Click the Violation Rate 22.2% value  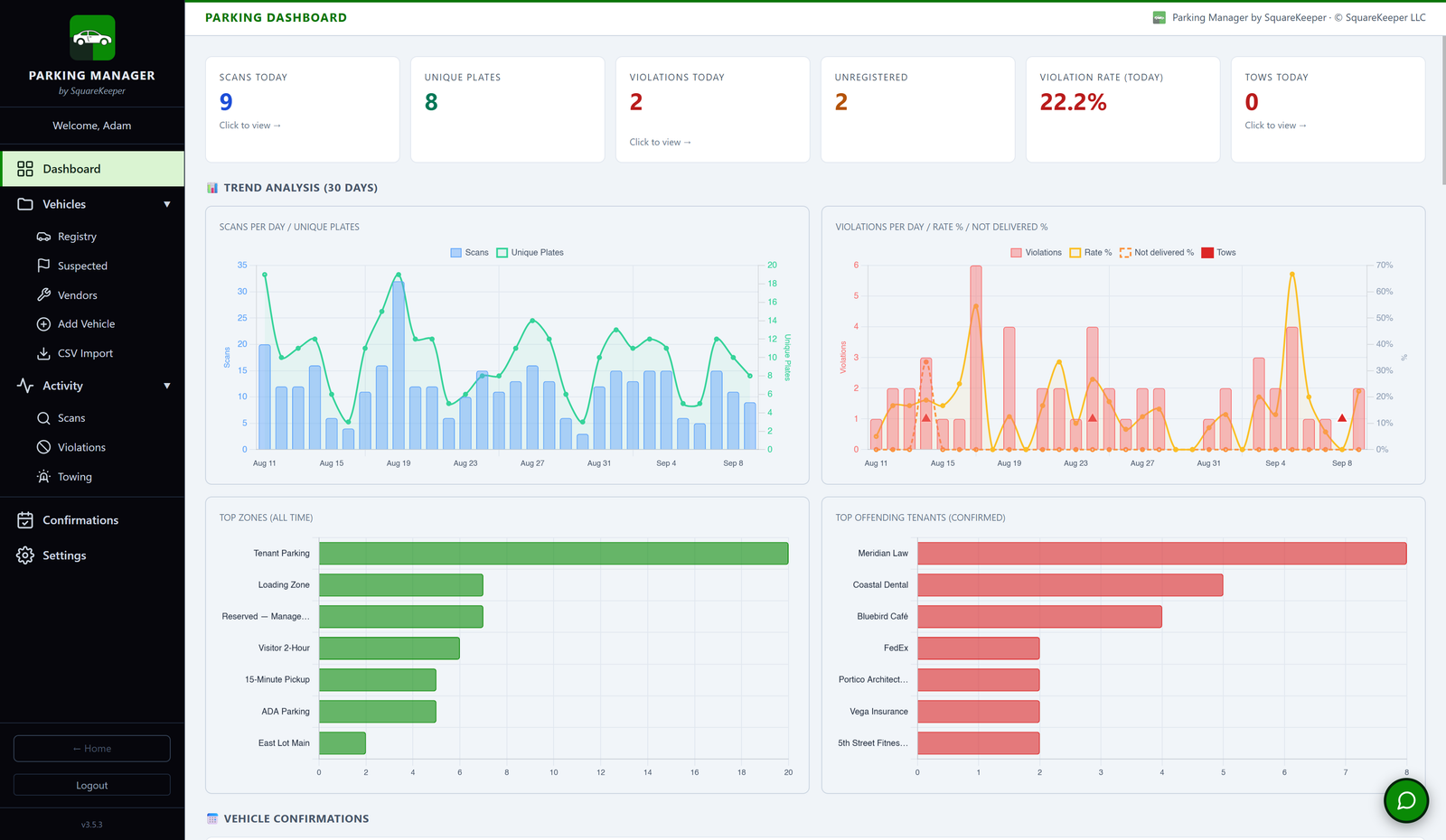click(x=1074, y=102)
